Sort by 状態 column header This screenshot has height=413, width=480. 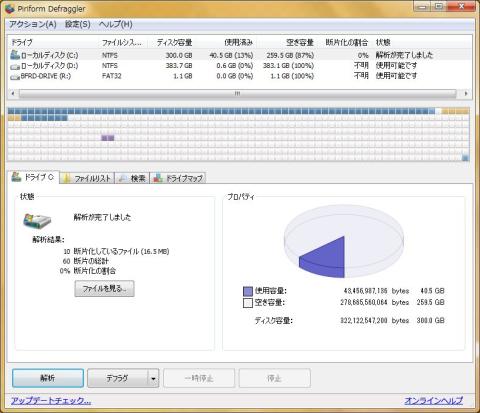[x=383, y=42]
